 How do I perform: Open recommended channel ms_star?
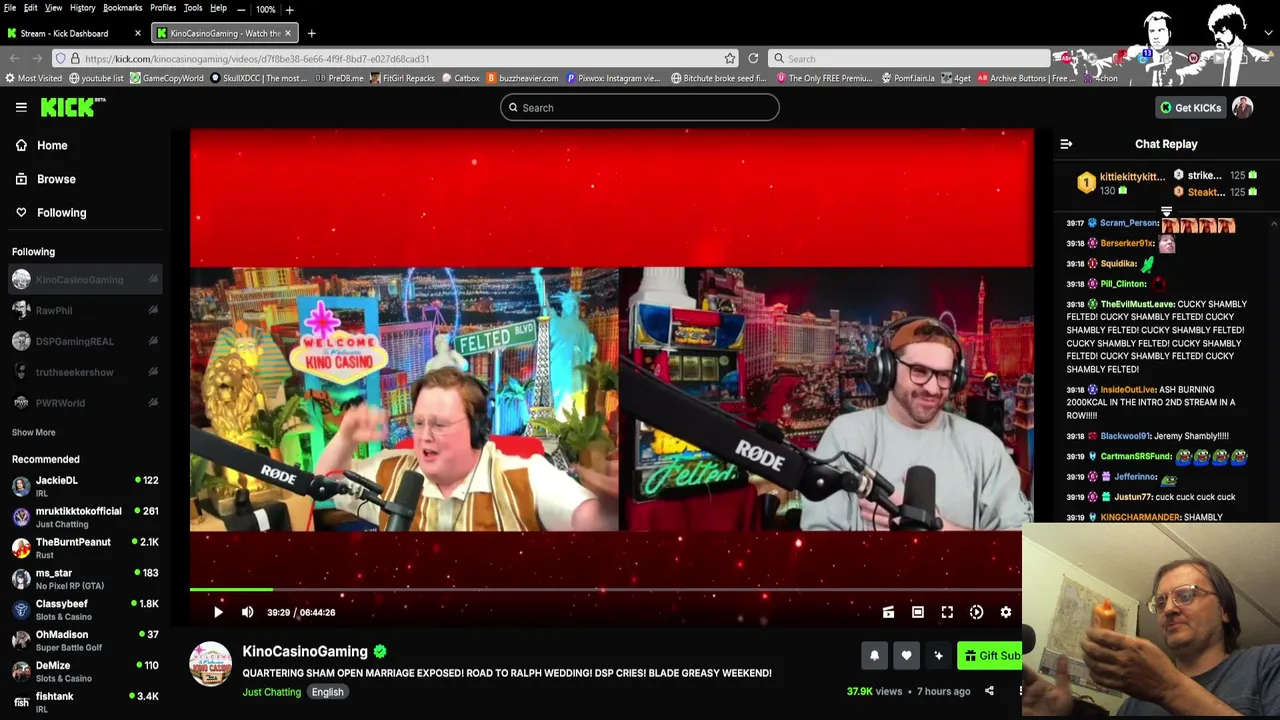[85, 579]
